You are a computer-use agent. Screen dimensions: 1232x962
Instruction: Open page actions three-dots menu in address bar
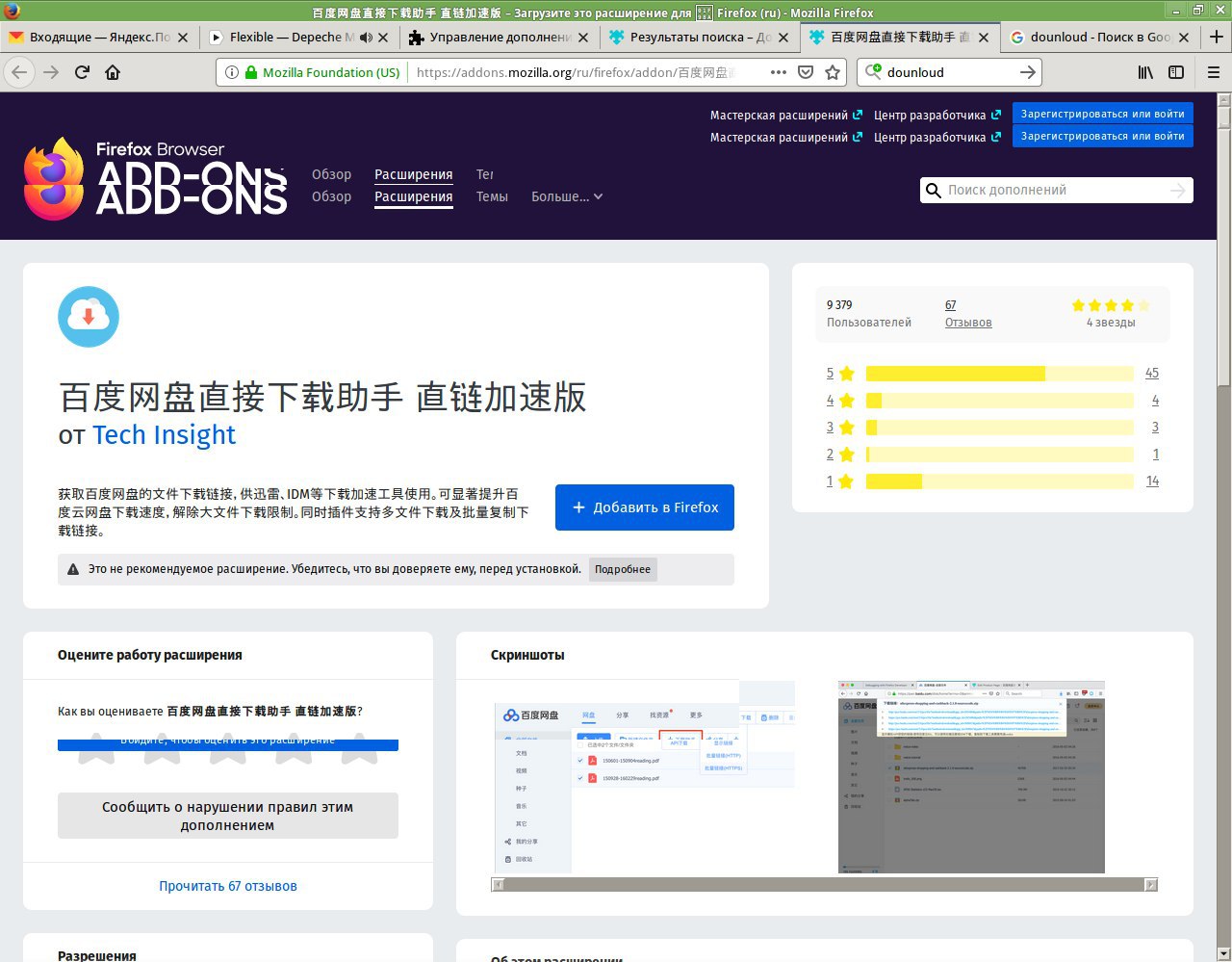[x=779, y=72]
